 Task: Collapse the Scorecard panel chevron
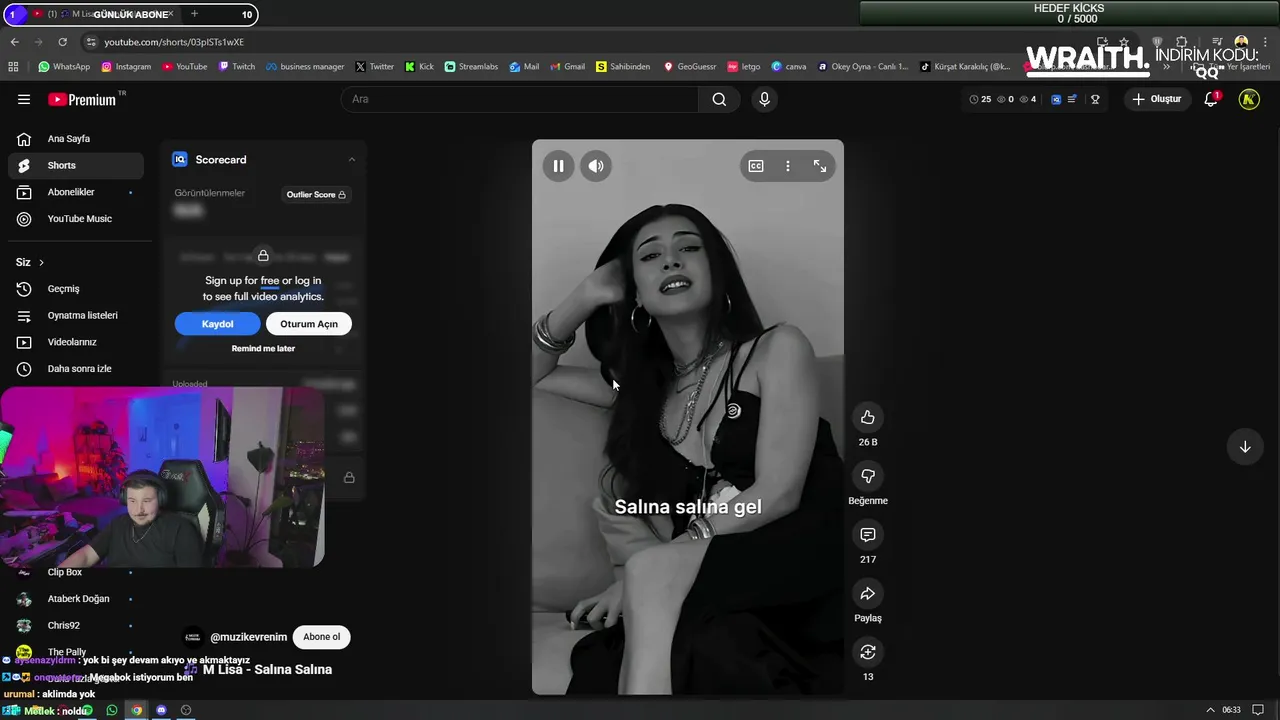click(x=351, y=160)
